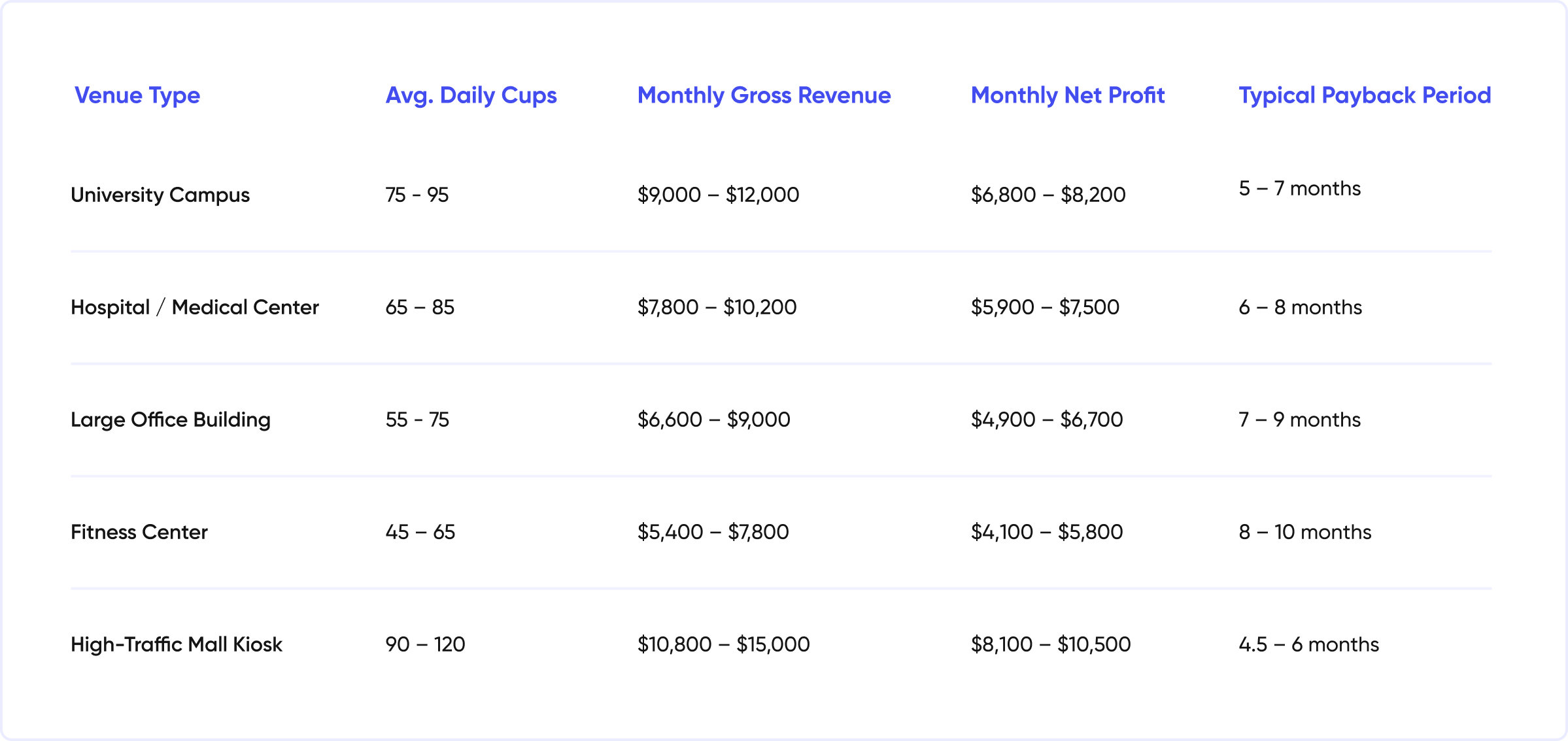Select the 8 – 10 months payback cell
Viewport: 1568px width, 741px height.
pos(1304,532)
